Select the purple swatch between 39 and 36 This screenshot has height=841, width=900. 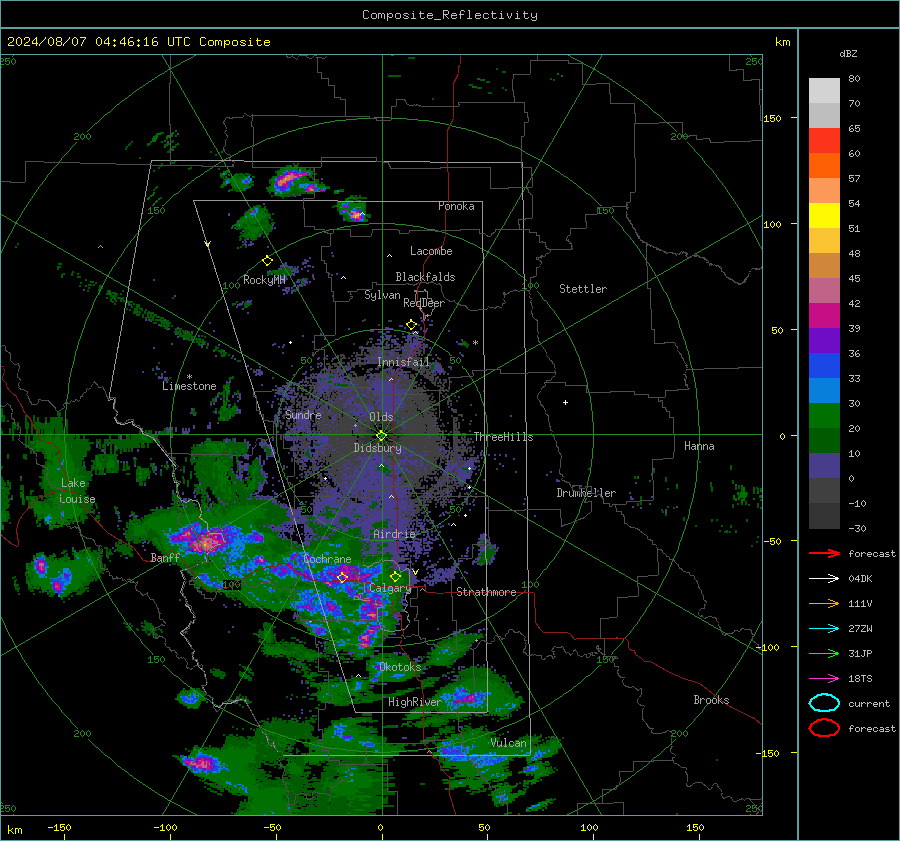coord(824,340)
